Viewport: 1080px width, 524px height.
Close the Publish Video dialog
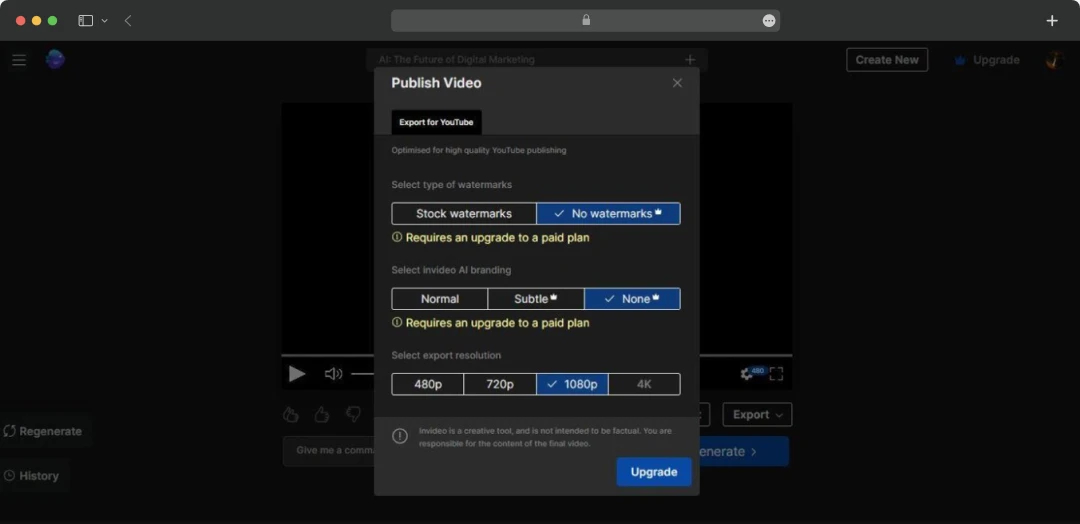point(677,83)
